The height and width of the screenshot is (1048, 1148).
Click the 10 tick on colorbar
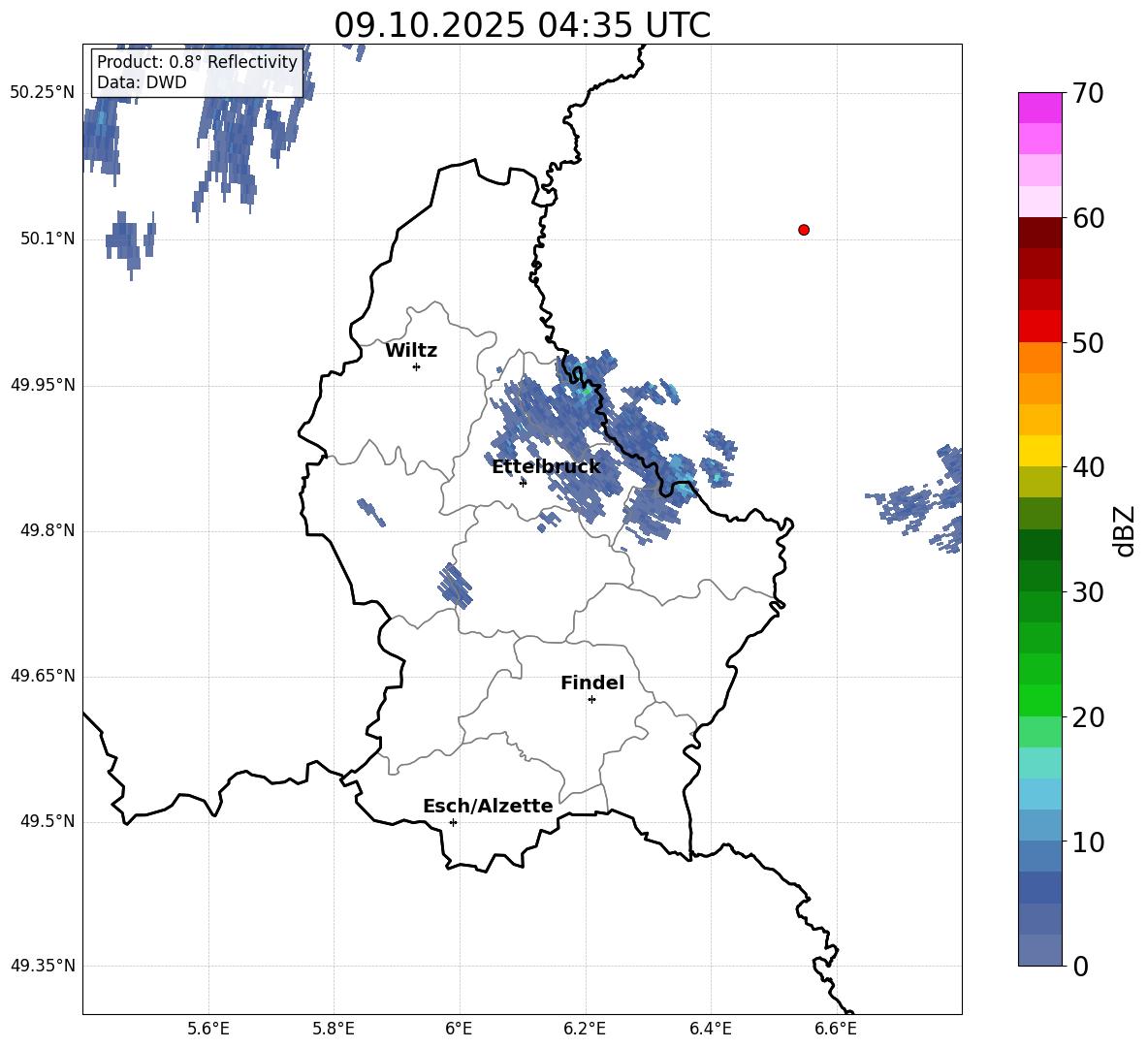click(1088, 842)
